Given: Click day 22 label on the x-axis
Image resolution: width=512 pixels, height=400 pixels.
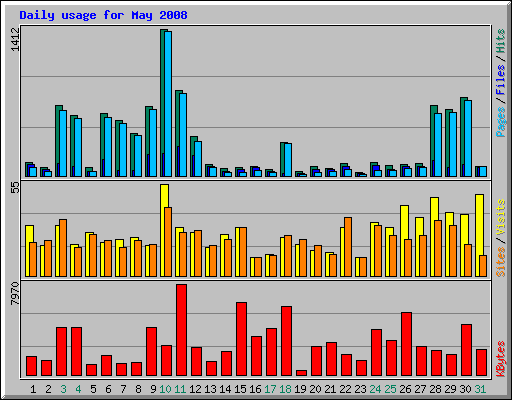Looking at the screenshot, I should tap(345, 389).
